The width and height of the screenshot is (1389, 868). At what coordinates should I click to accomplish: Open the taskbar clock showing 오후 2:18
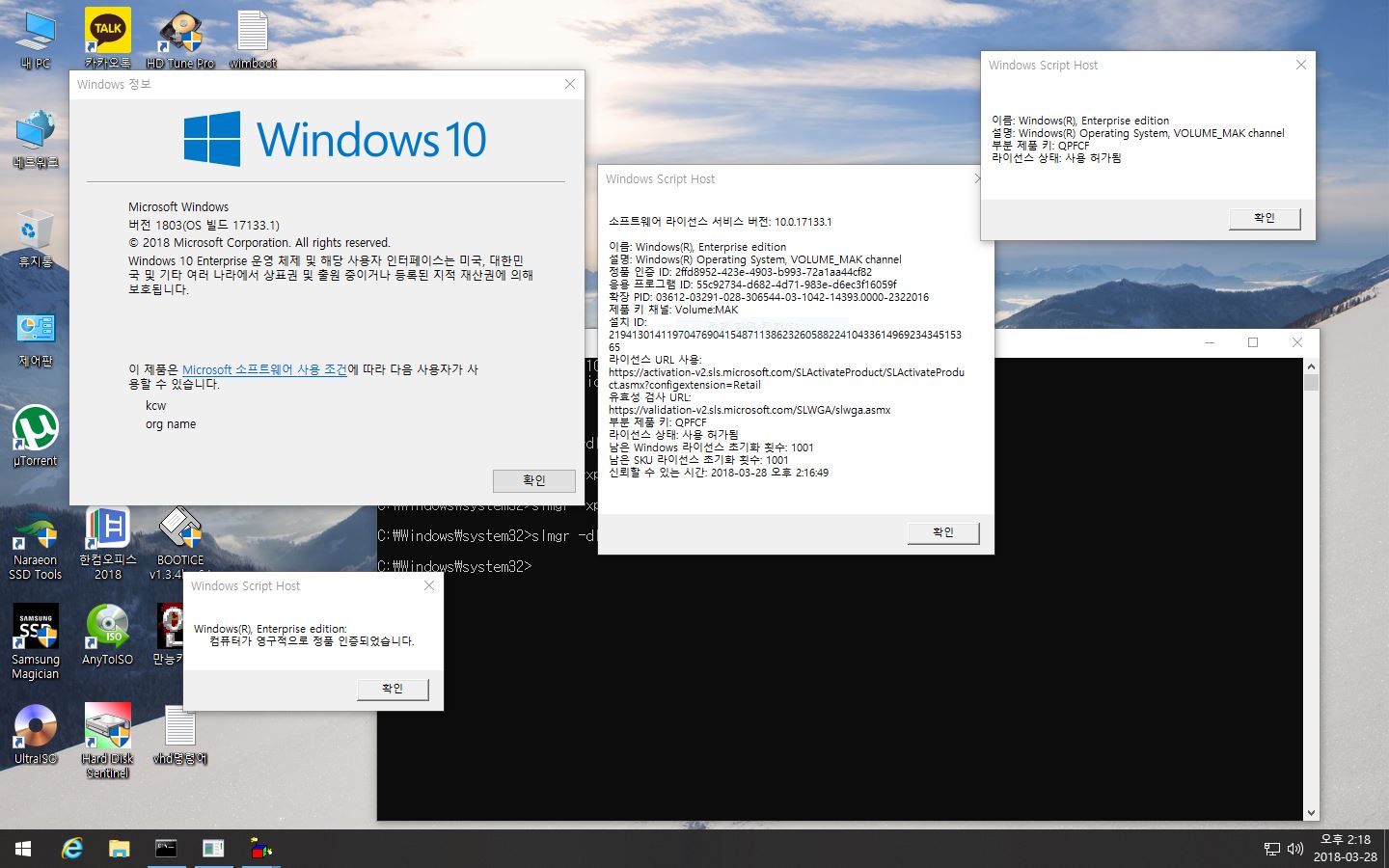click(1346, 849)
